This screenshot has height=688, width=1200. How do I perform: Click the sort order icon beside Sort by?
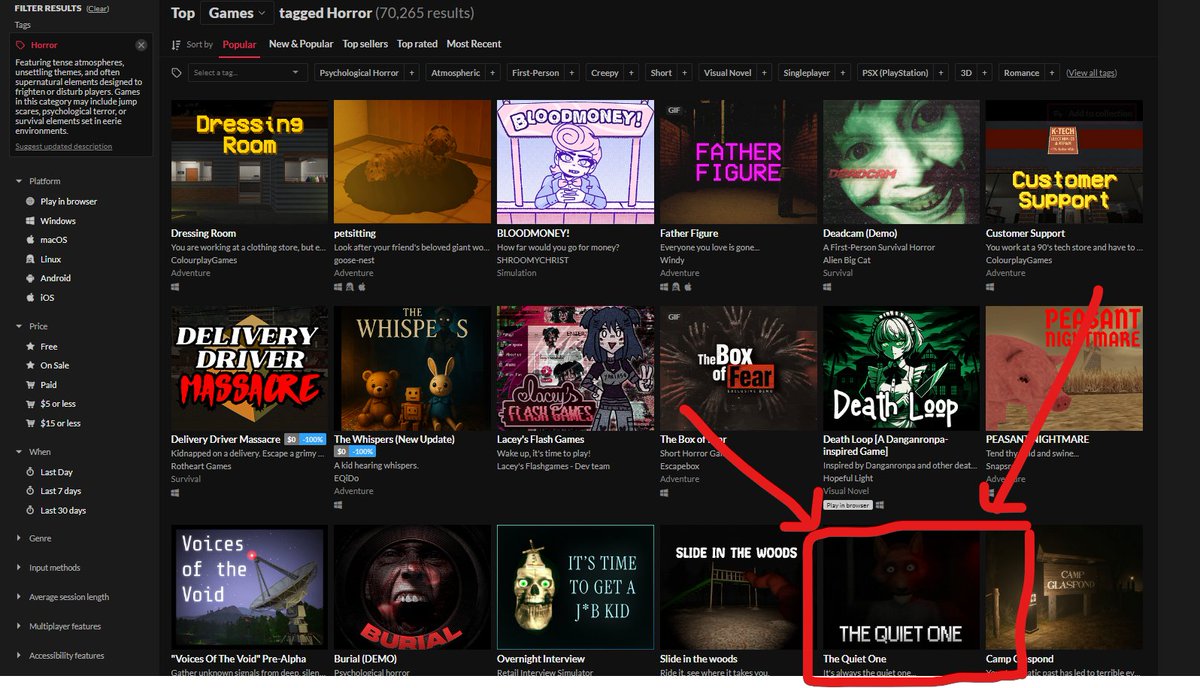(x=176, y=44)
